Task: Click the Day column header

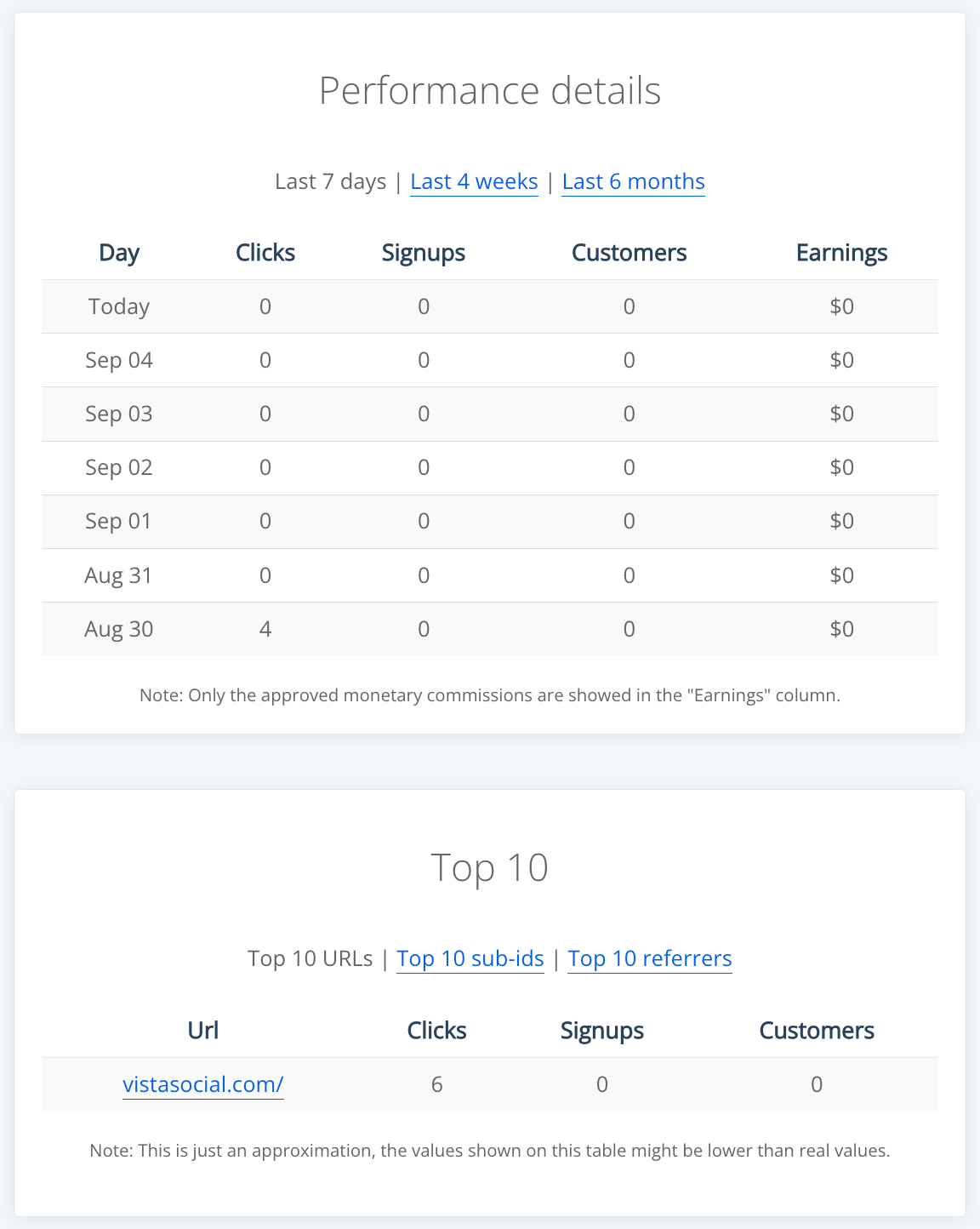Action: click(118, 252)
